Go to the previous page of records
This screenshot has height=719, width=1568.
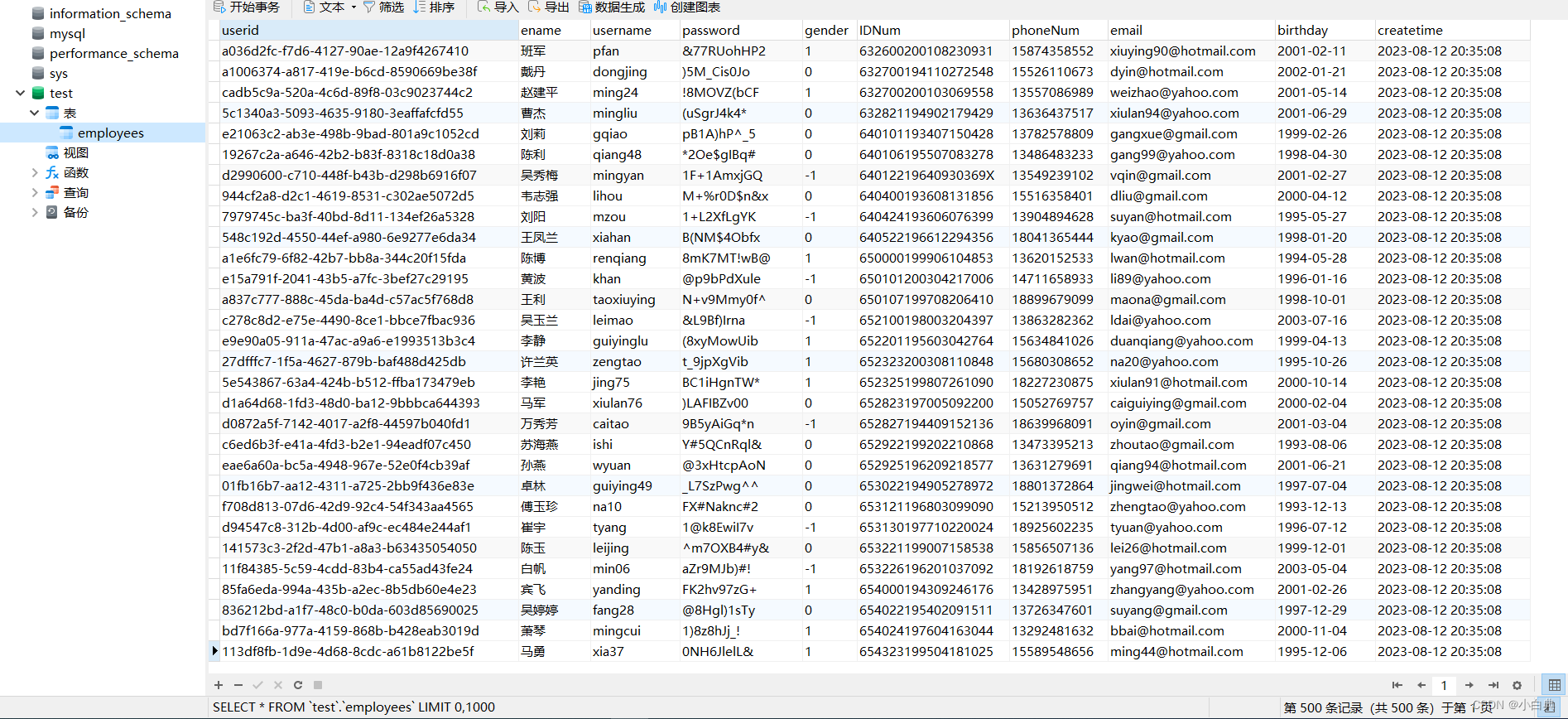tap(1421, 685)
